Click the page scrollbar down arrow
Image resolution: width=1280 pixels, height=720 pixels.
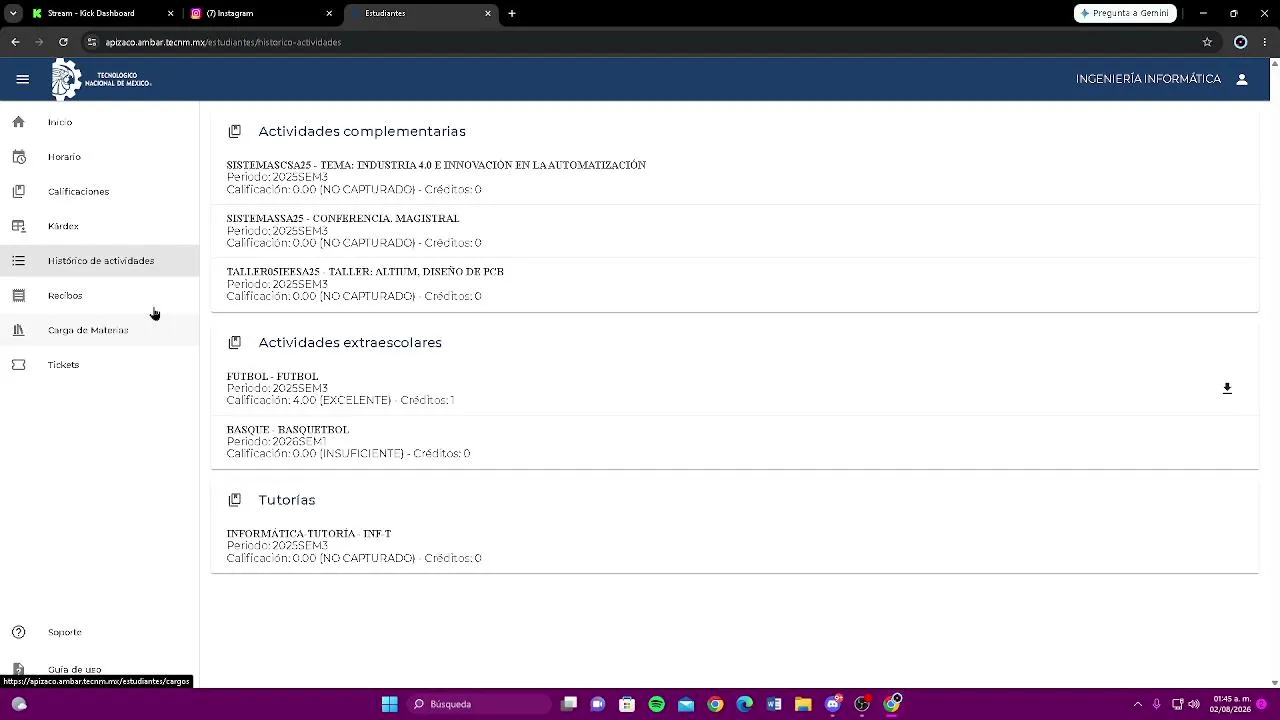(x=1274, y=682)
